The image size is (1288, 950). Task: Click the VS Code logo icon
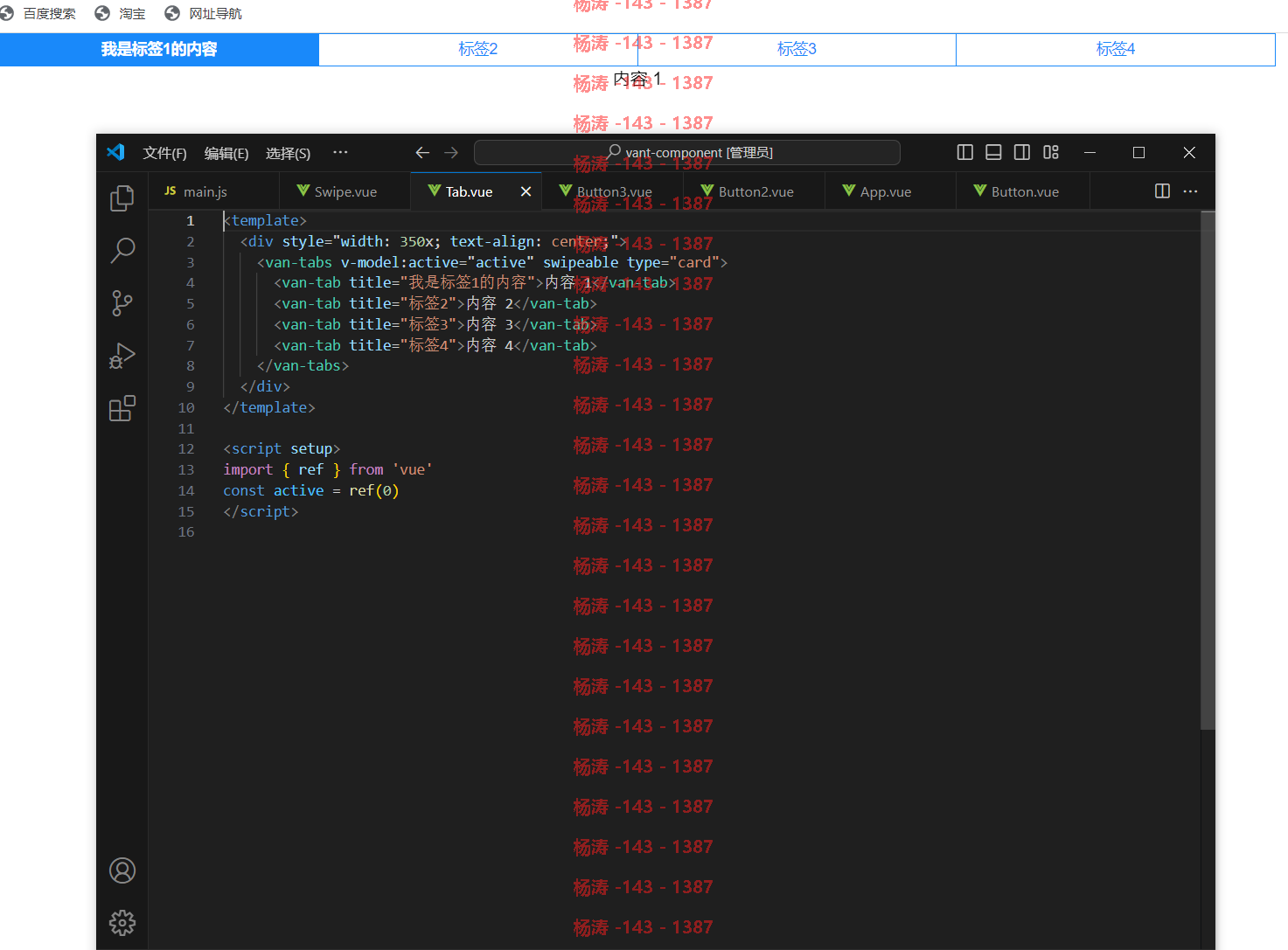point(115,152)
